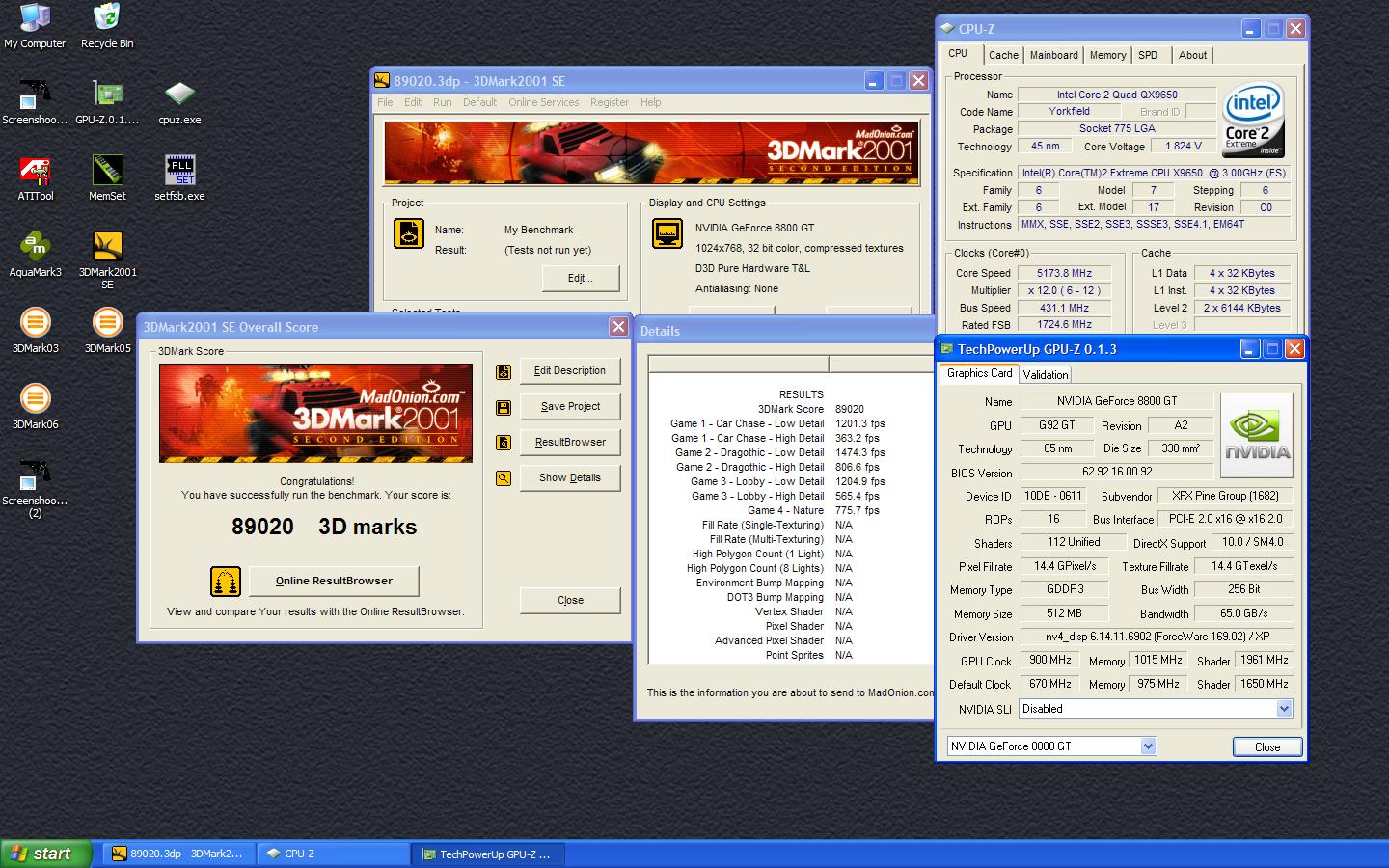Select setfsb.exe desktop icon
The width and height of the screenshot is (1389, 868).
click(179, 178)
